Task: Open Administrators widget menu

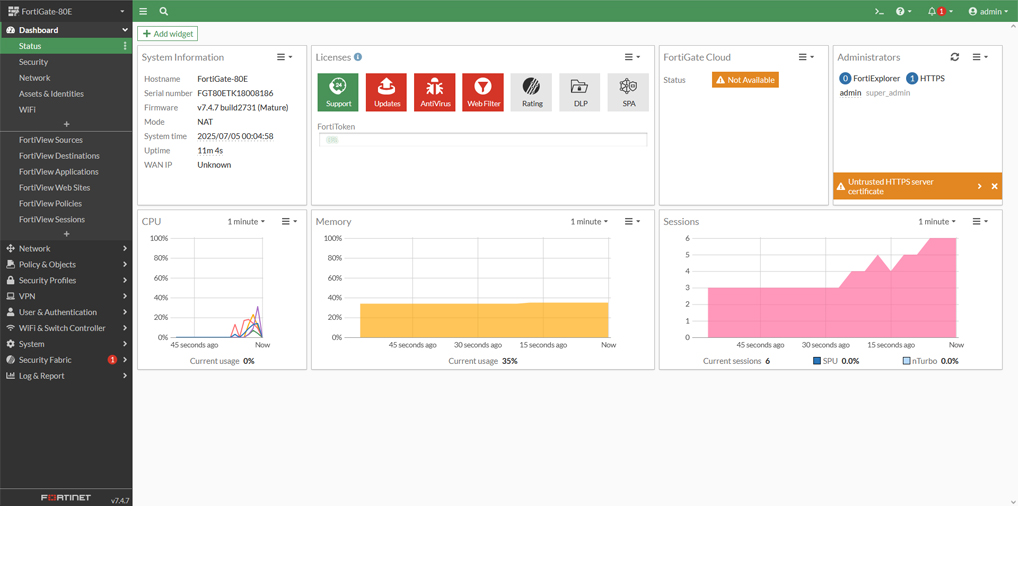Action: [980, 57]
